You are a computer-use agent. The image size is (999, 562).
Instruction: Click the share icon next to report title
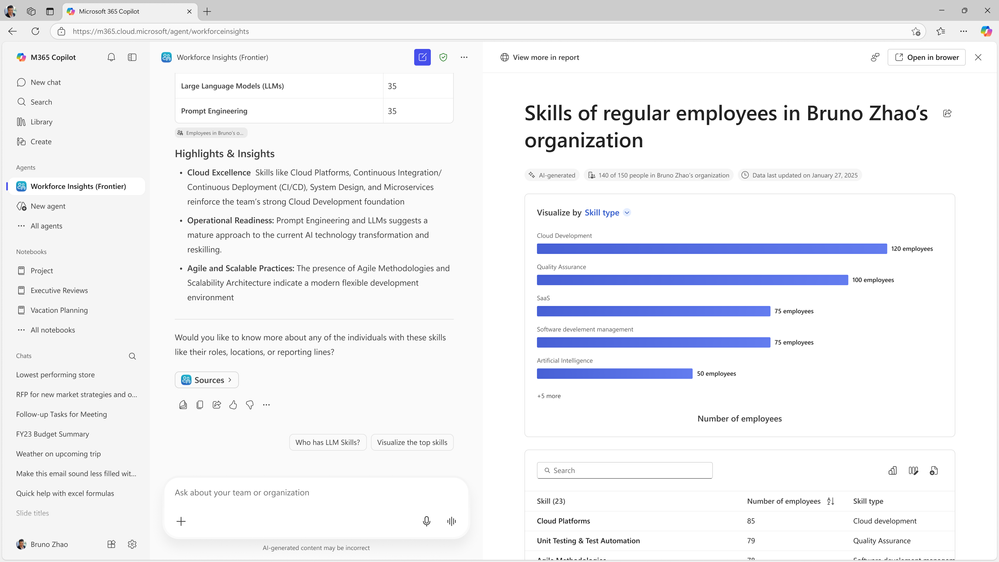947,113
